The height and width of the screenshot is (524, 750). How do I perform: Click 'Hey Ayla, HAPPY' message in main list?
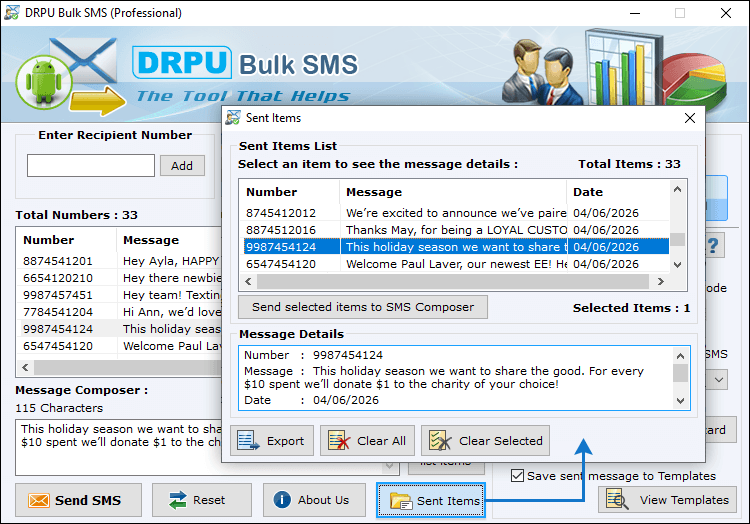[x=172, y=261]
